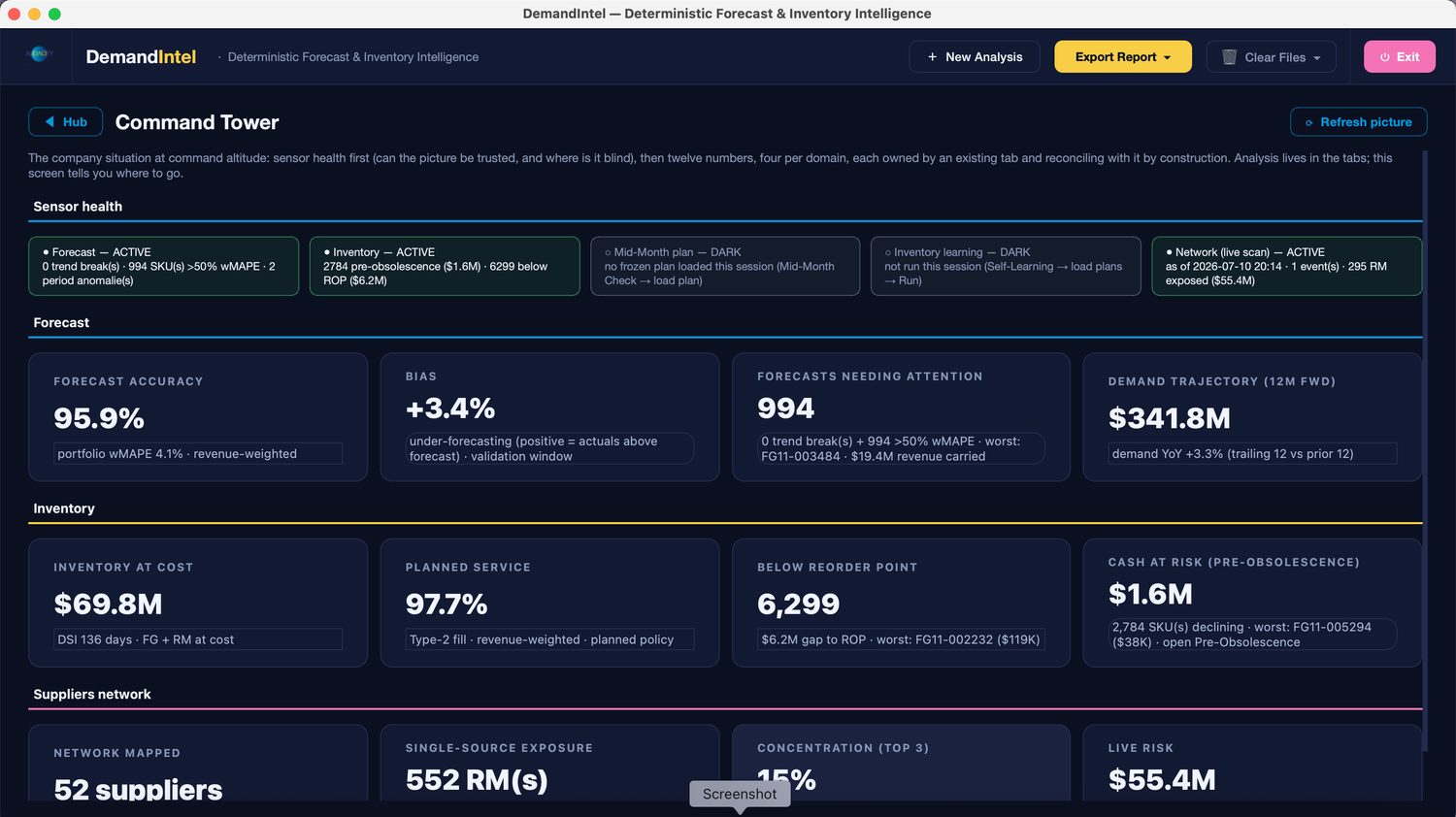Click the Network Mapped 52 suppliers card
Viewport: 1456px width, 817px height.
(x=198, y=763)
